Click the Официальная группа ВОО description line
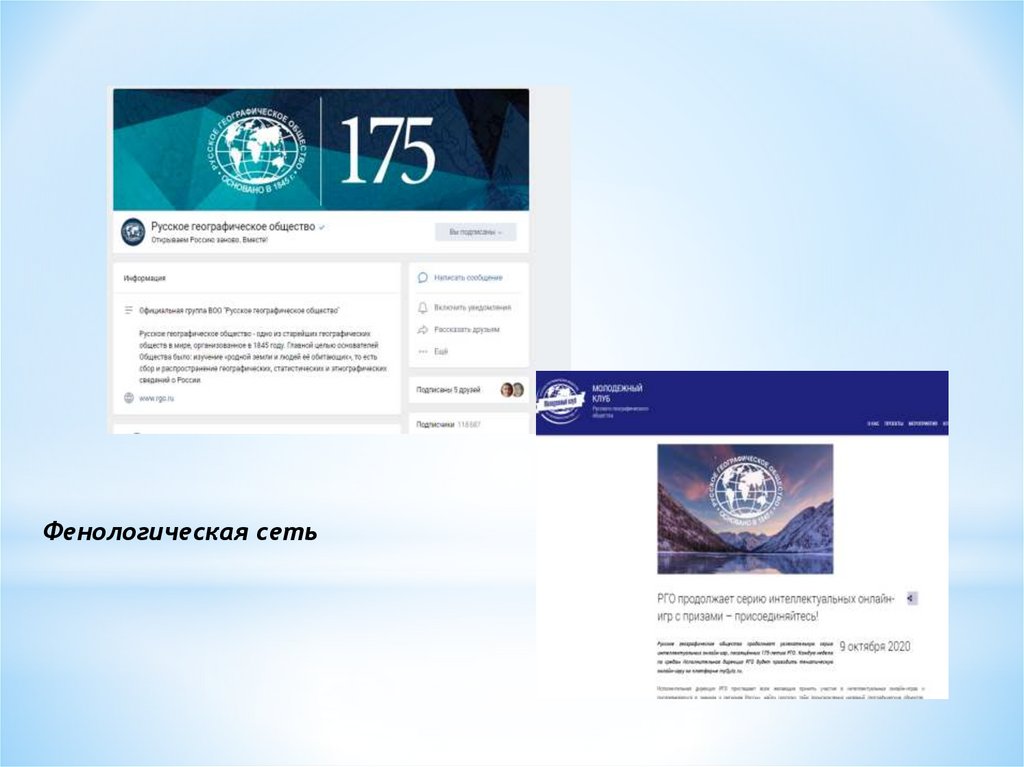Viewport: 1024px width, 767px height. point(239,310)
